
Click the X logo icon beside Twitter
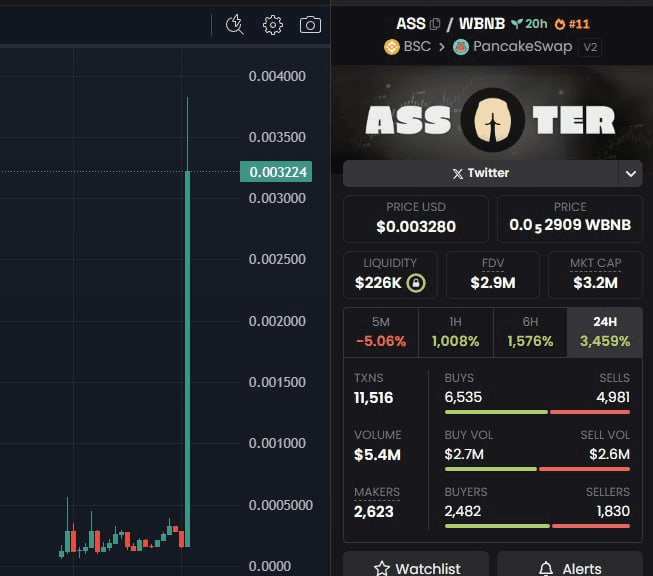(x=457, y=173)
